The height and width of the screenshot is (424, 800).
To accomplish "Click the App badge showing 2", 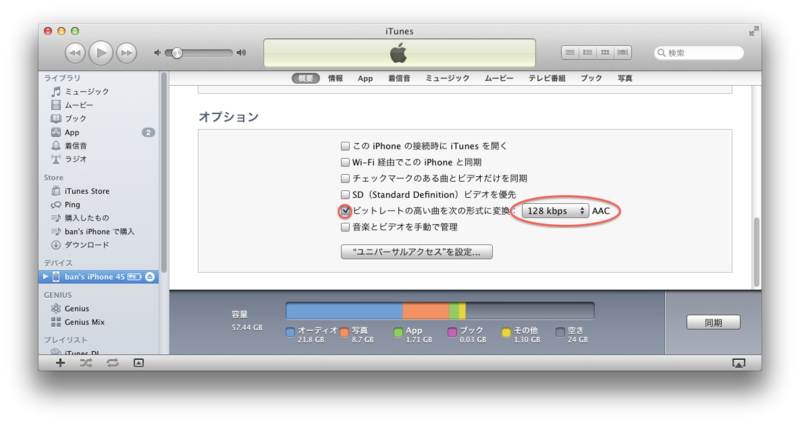I will pyautogui.click(x=148, y=132).
